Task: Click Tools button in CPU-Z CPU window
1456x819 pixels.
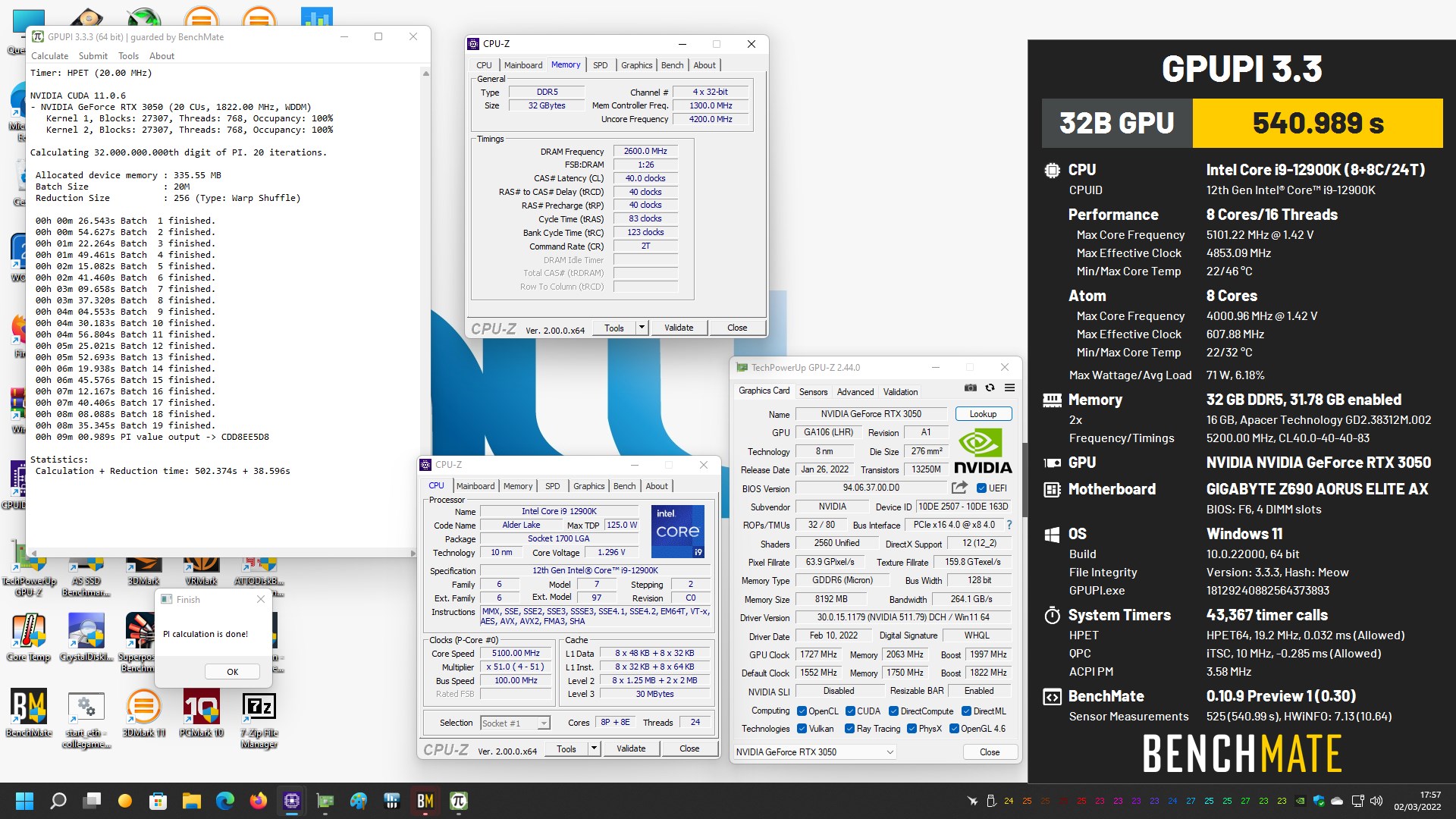Action: [x=566, y=748]
